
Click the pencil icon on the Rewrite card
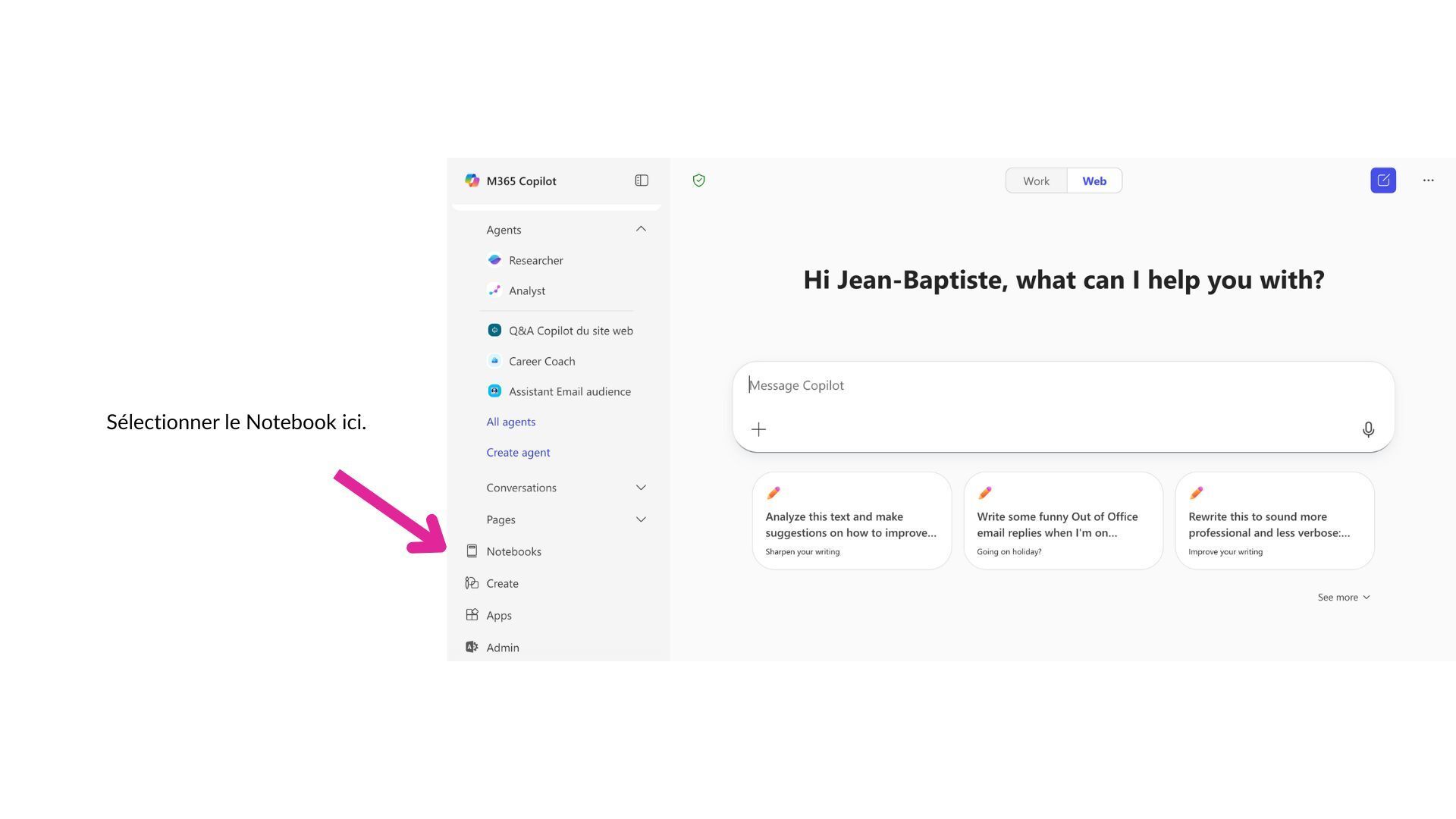click(x=1197, y=493)
